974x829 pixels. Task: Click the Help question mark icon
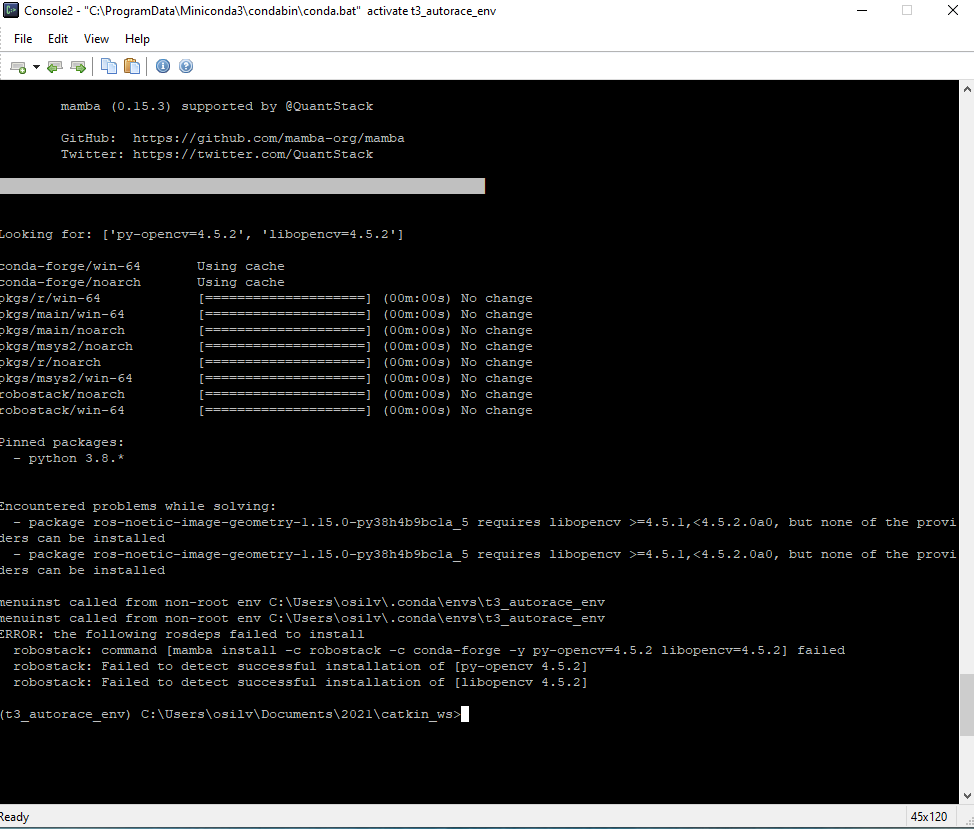186,66
